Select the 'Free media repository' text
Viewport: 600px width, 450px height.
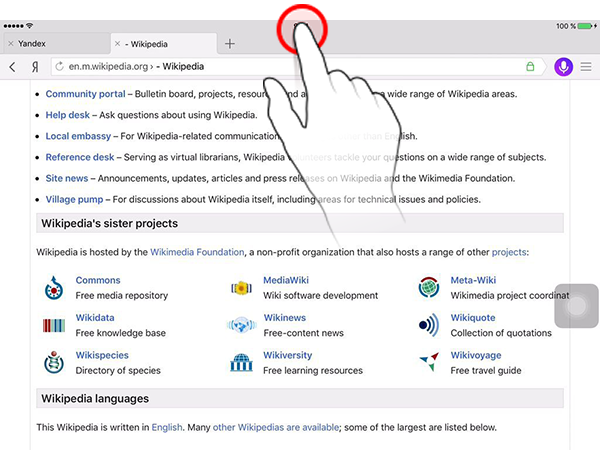click(x=122, y=295)
